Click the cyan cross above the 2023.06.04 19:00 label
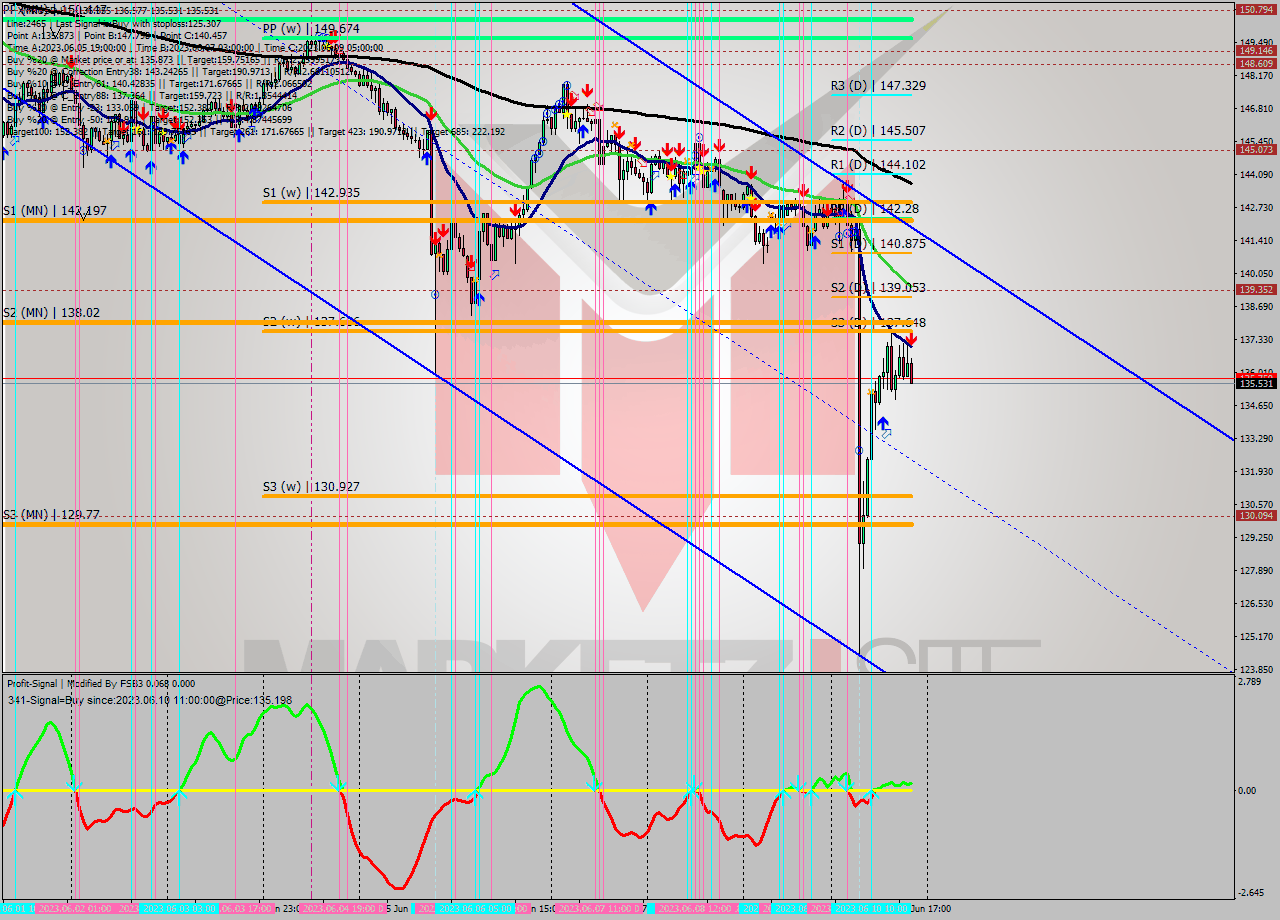This screenshot has width=1280, height=920. point(338,787)
